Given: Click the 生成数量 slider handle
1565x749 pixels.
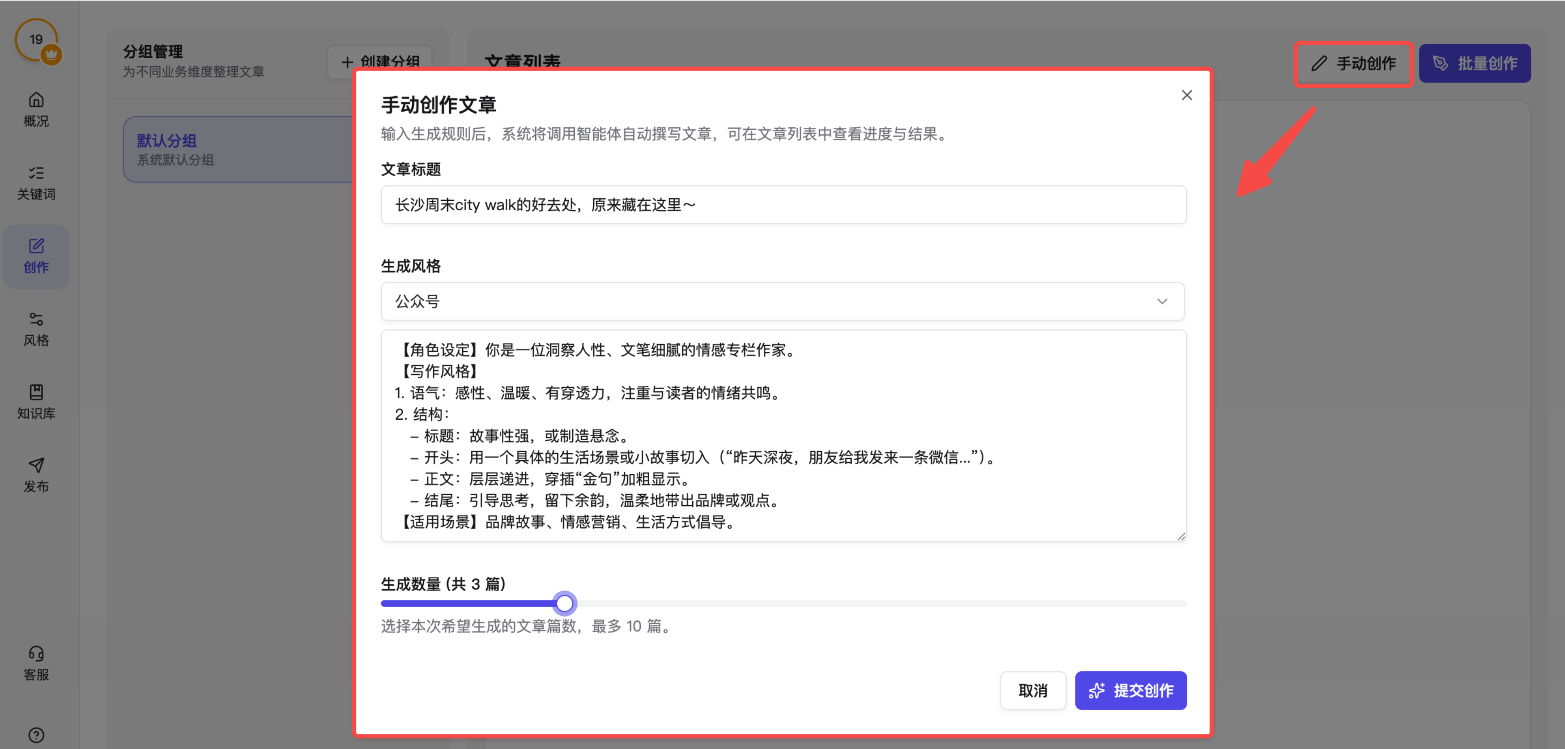Looking at the screenshot, I should pos(565,603).
